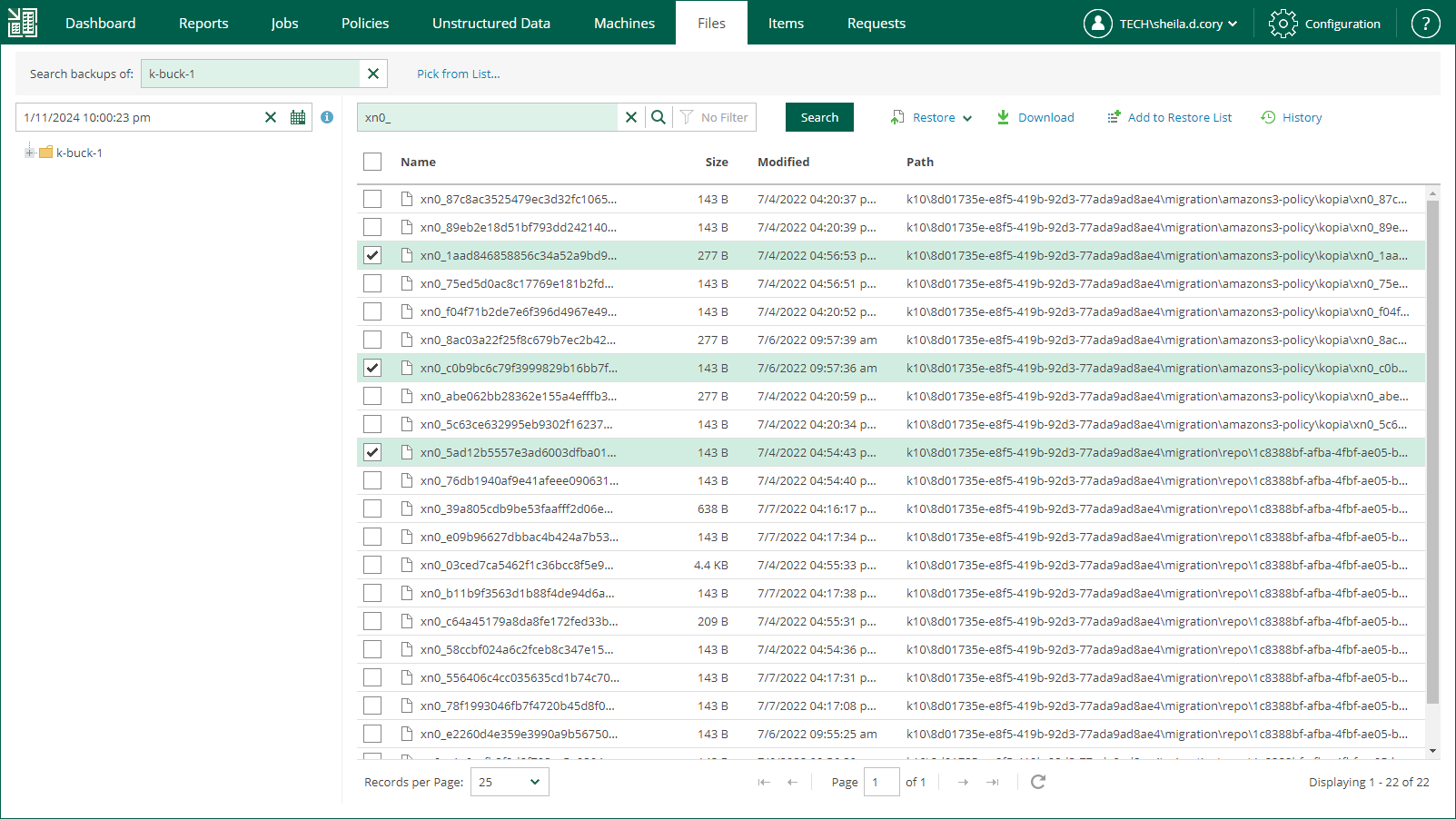Click Download in the toolbar
The image size is (1456, 819).
pyautogui.click(x=1035, y=117)
